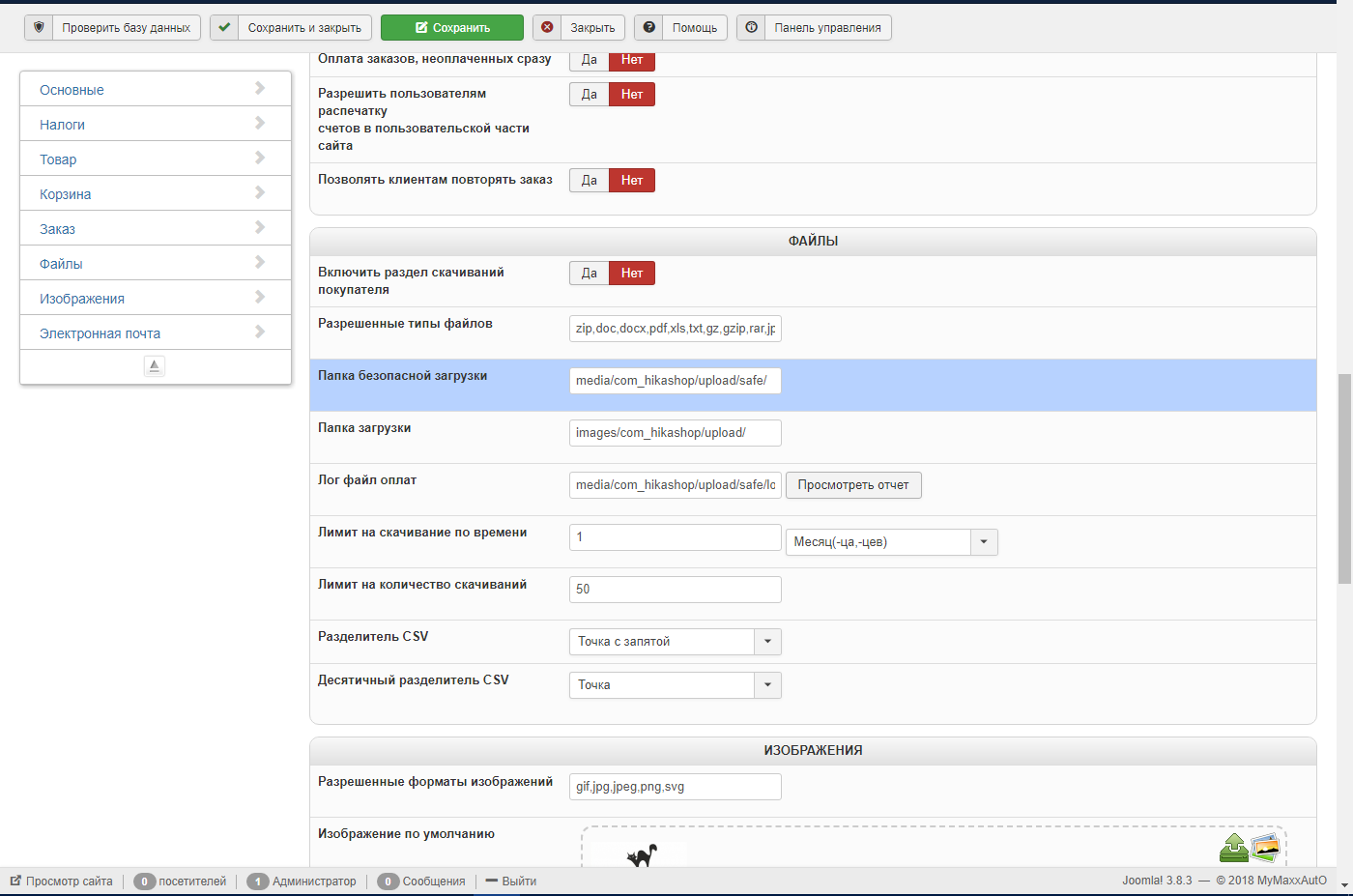Focus the download time limit field
Screen dimensions: 1353x896
(x=676, y=537)
